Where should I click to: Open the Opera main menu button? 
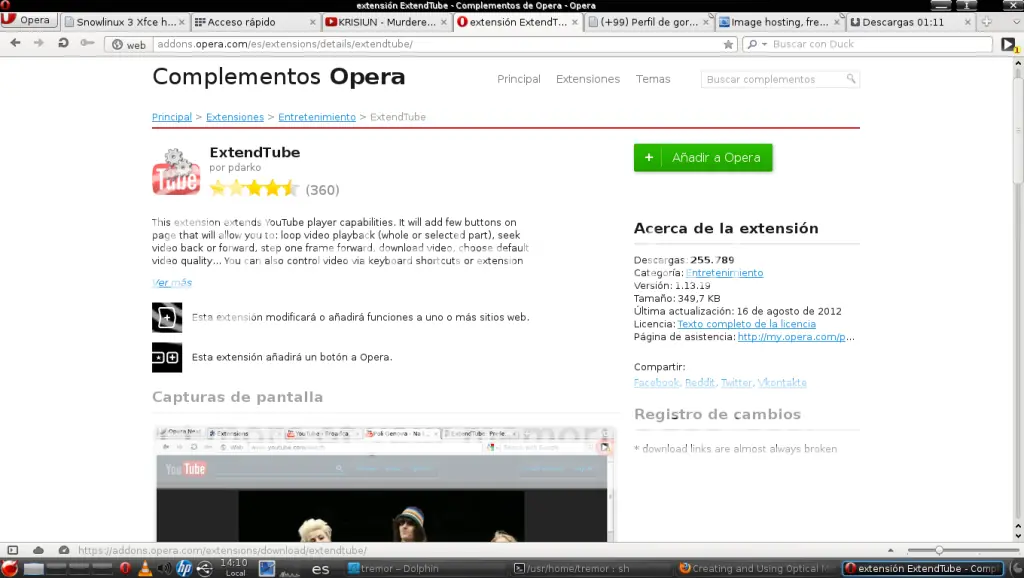point(27,20)
